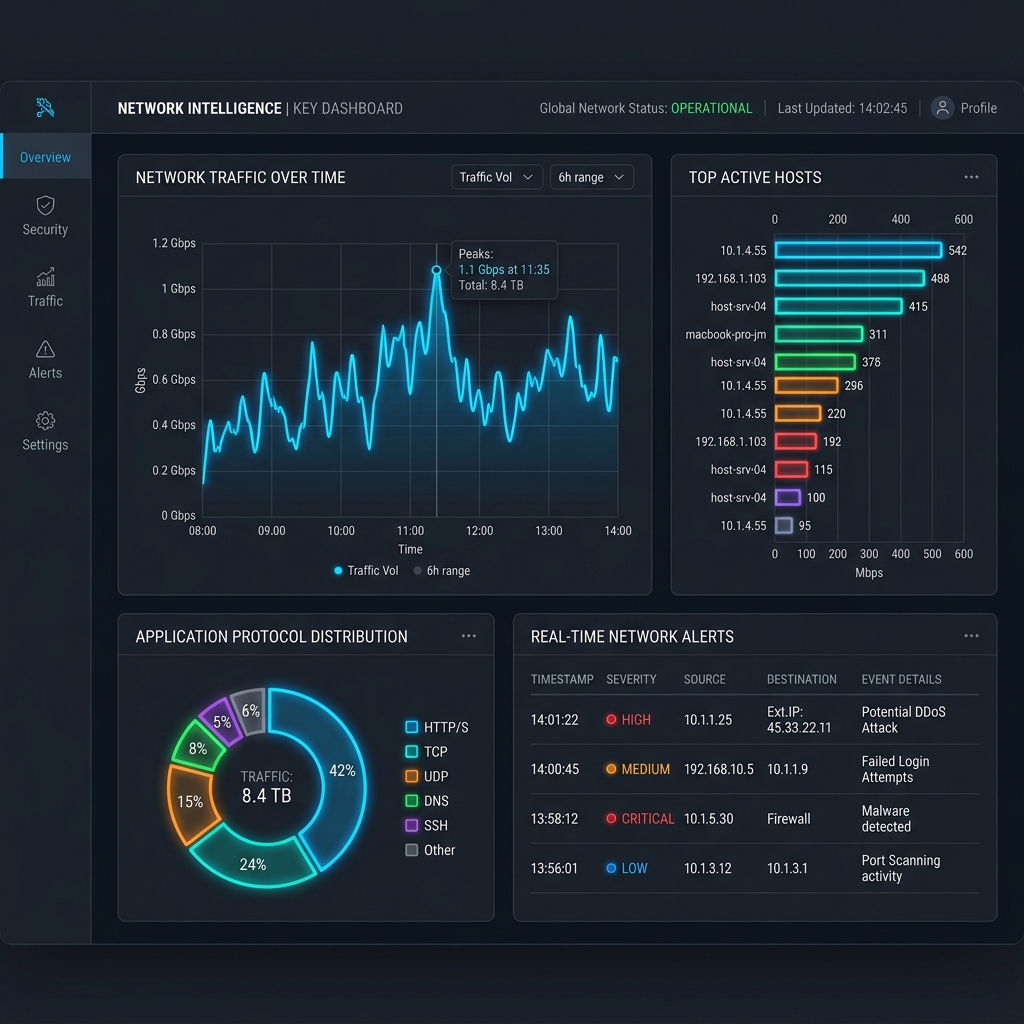The height and width of the screenshot is (1024, 1024).
Task: Click source IP 192.168.10.5
Action: (x=718, y=769)
